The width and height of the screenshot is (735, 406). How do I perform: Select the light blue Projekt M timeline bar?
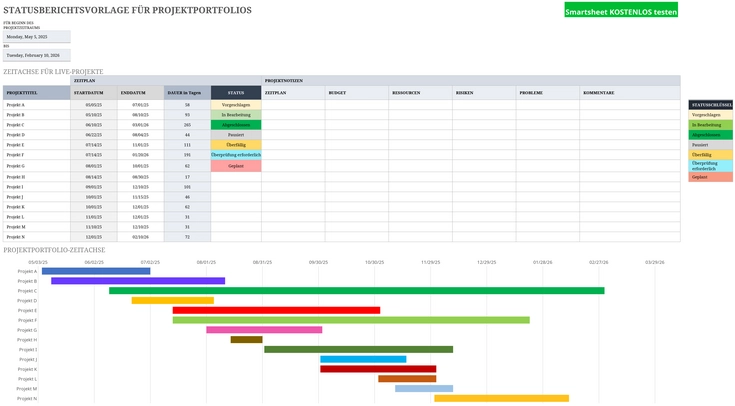(x=424, y=389)
